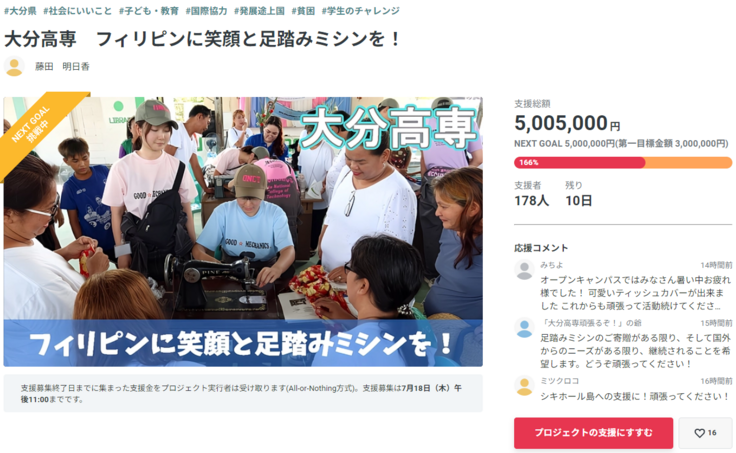736x453 pixels.
Task: Open the #学生のチャレンジ tag
Action: pos(360,11)
